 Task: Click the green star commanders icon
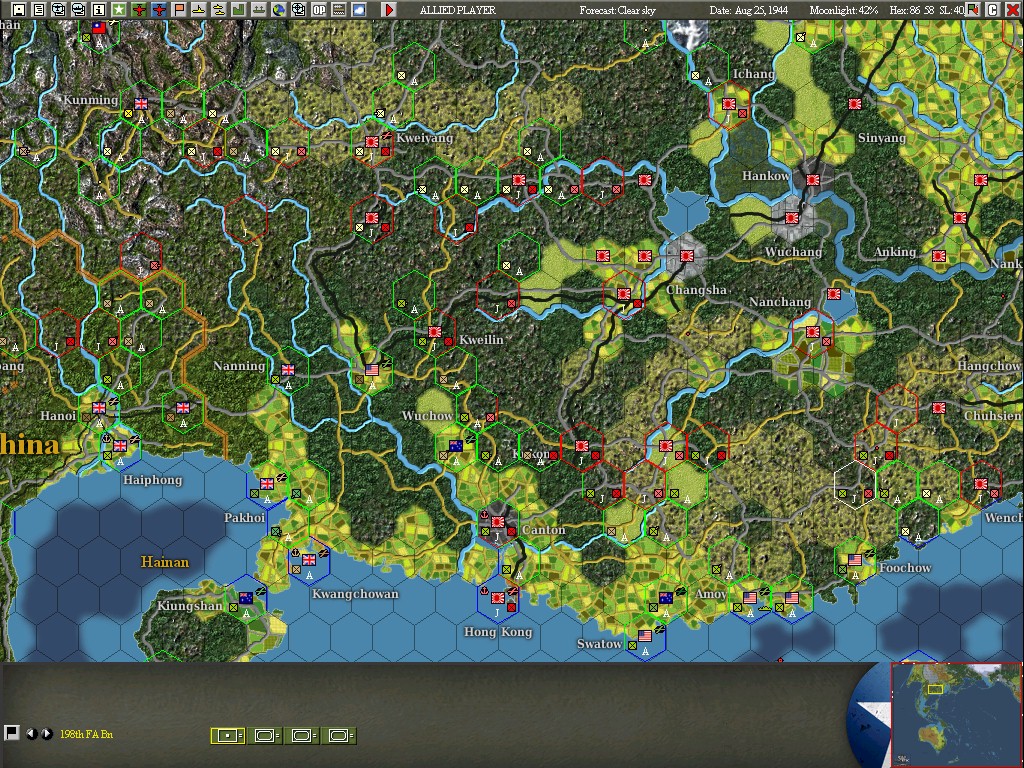pyautogui.click(x=119, y=10)
